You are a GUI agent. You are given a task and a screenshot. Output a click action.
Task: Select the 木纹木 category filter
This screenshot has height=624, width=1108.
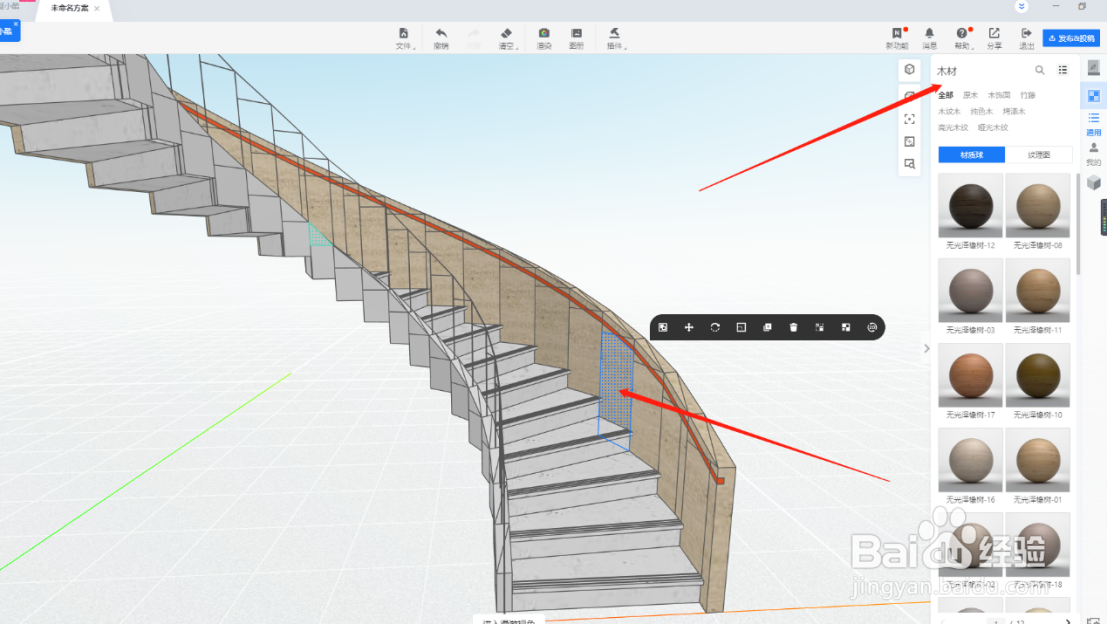click(x=949, y=111)
